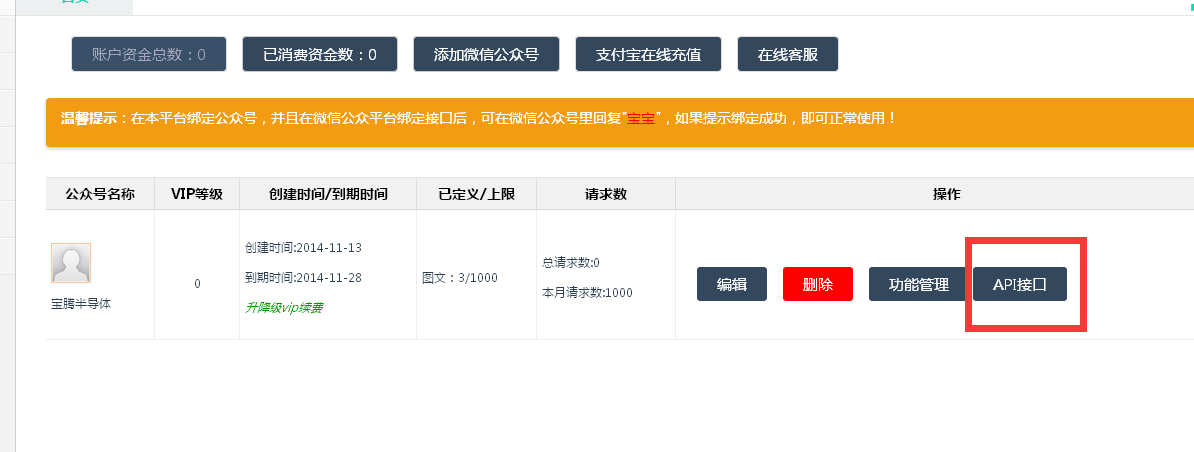Viewport: 1194px width, 452px height.
Task: Contact support via 在线客服 button
Action: coord(787,54)
